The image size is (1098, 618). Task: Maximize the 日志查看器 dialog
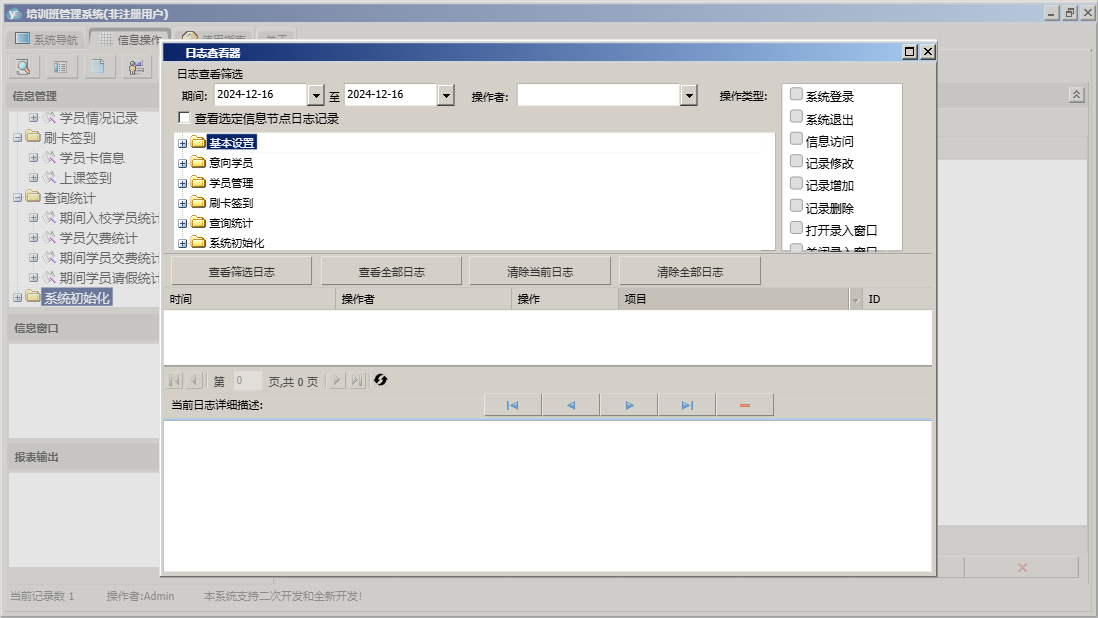(910, 52)
